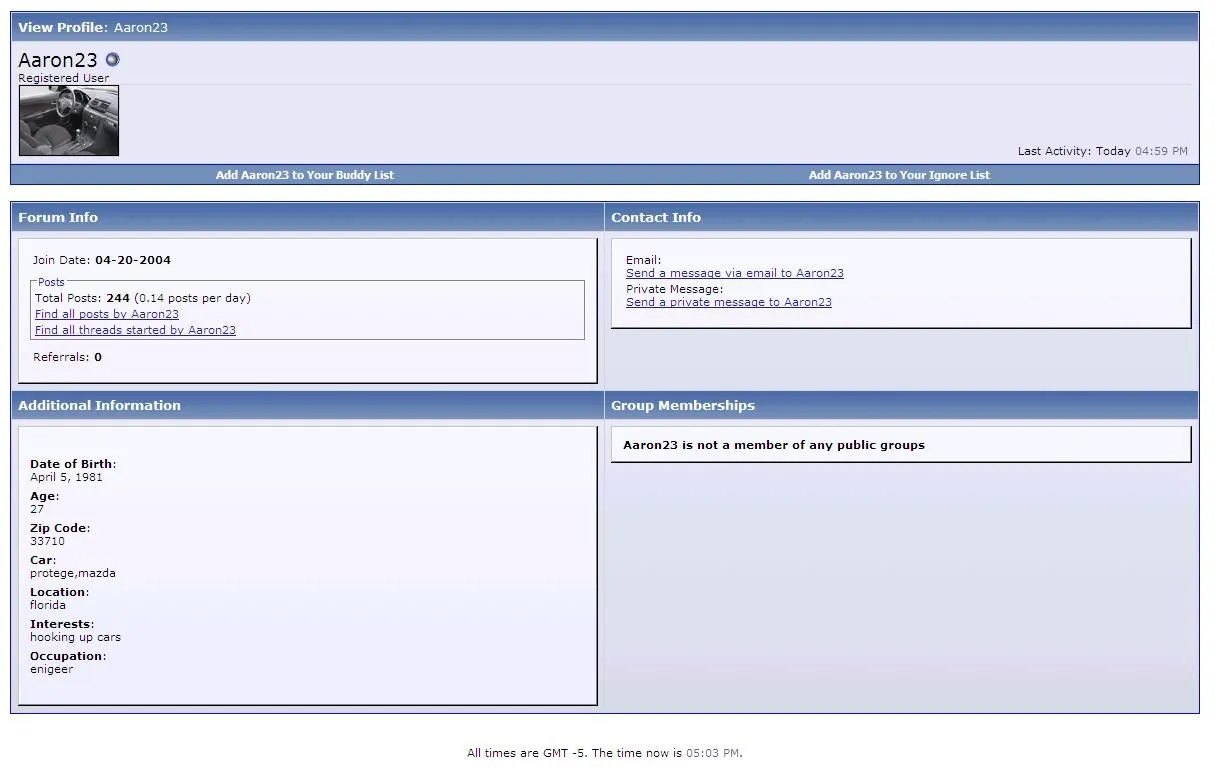Click the Last Activity timestamp text
Screen dimensions: 1215x771
click(1102, 151)
